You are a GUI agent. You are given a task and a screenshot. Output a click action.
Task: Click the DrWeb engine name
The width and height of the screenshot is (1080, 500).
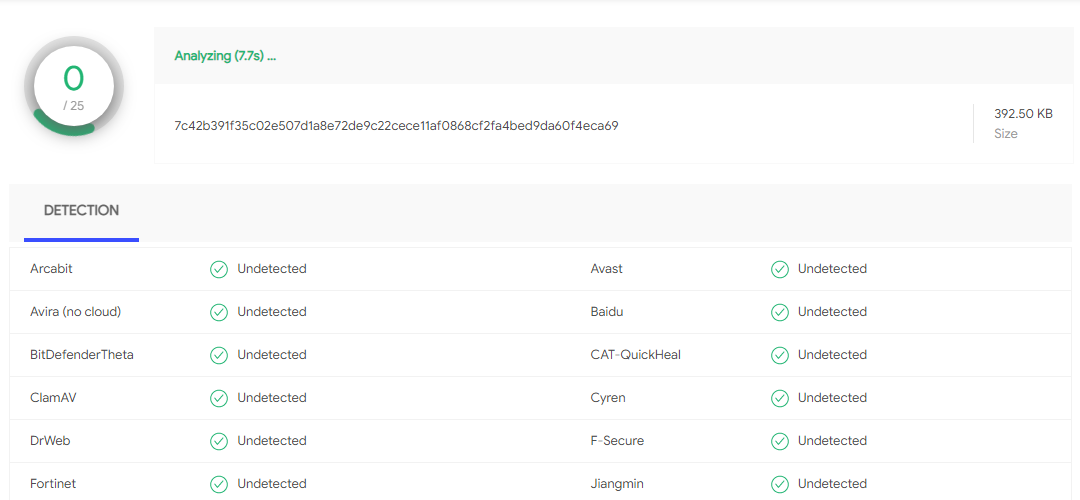coord(50,440)
